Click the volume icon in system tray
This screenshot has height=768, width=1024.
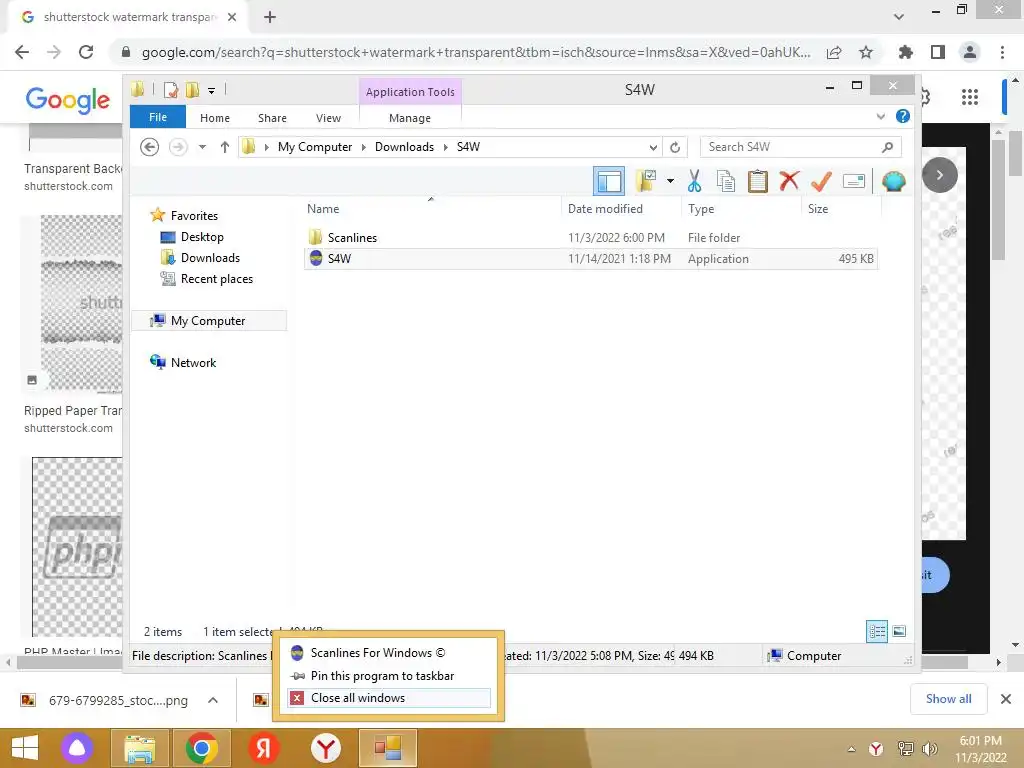[929, 749]
